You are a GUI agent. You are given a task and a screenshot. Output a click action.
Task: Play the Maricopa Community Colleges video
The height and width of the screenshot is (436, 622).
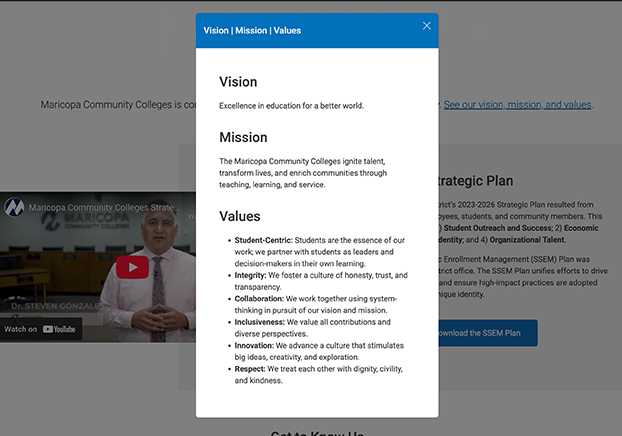tap(132, 267)
